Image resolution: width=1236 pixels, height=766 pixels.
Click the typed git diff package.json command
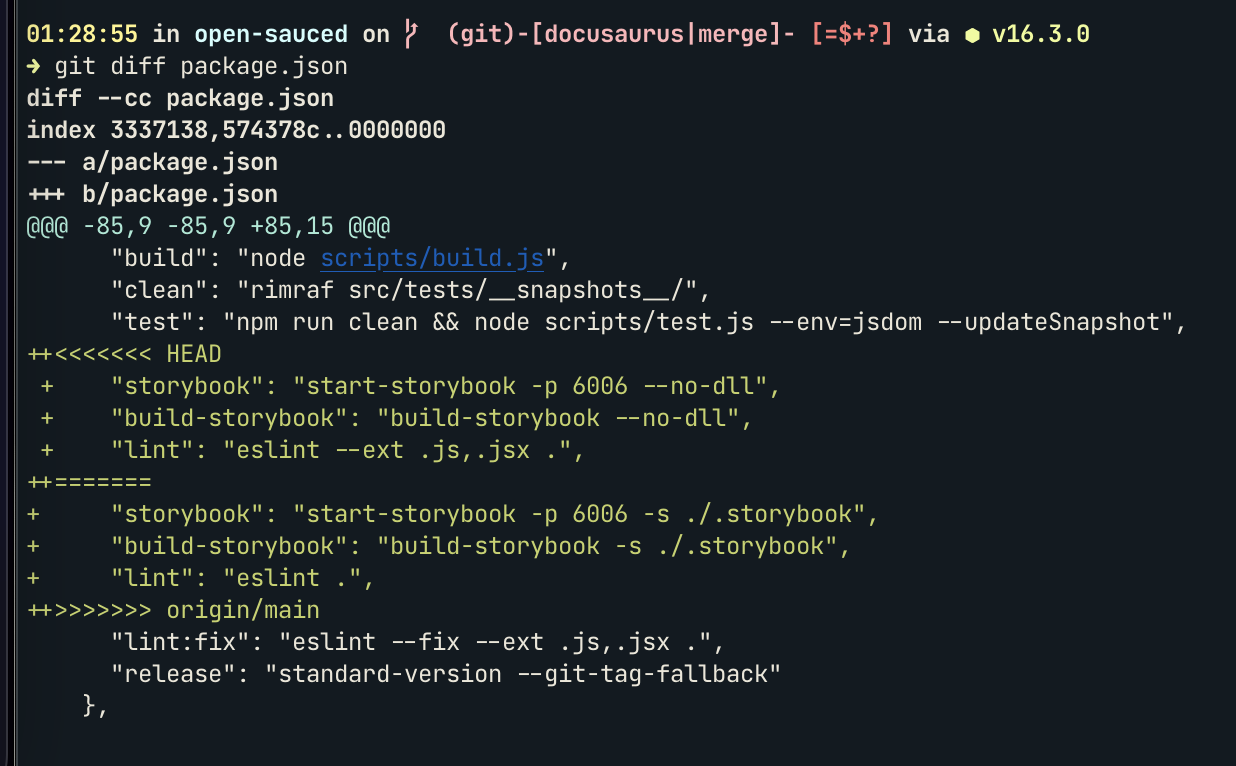tap(201, 67)
